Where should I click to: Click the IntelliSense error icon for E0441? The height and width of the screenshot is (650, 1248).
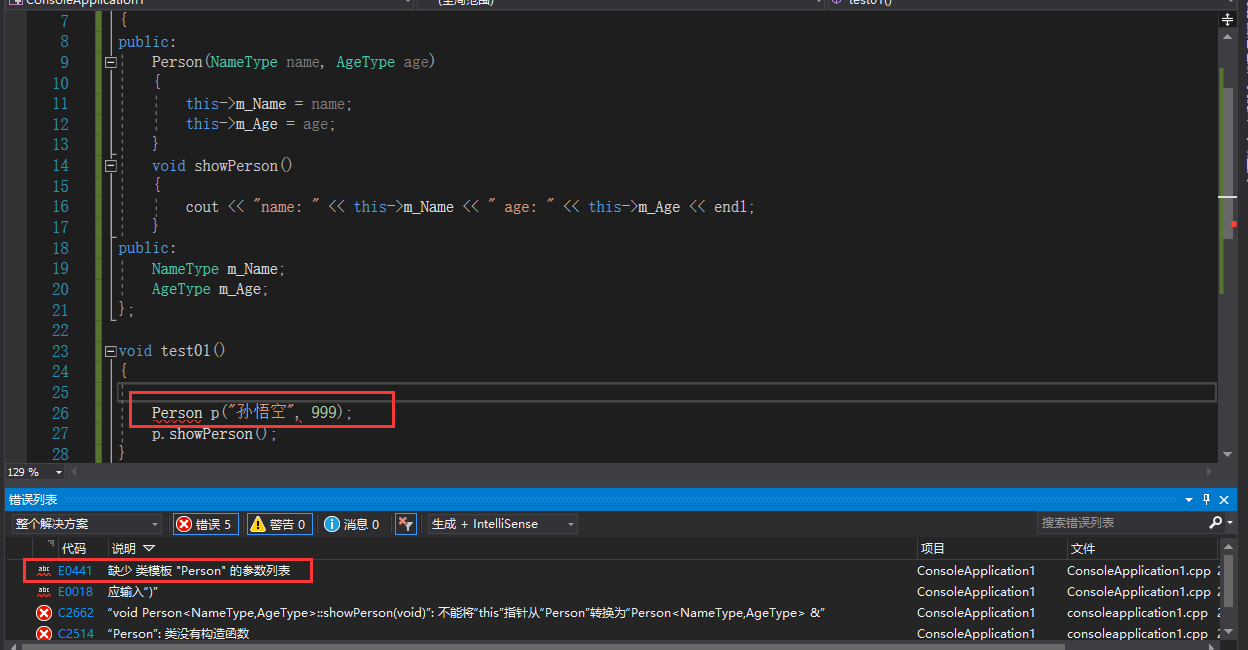[43, 571]
